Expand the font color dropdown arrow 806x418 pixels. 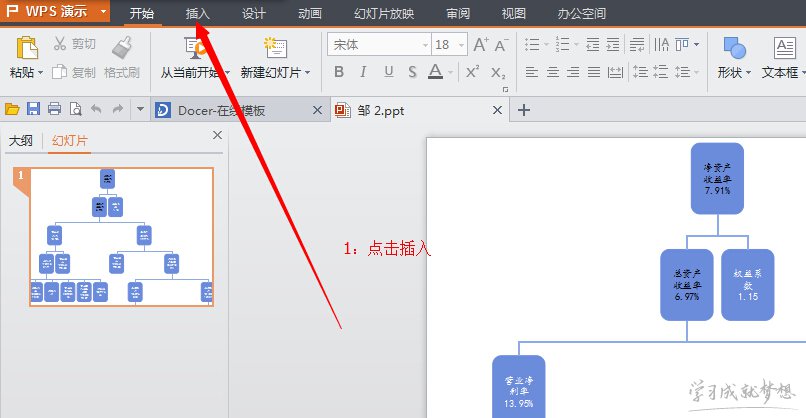tap(450, 72)
